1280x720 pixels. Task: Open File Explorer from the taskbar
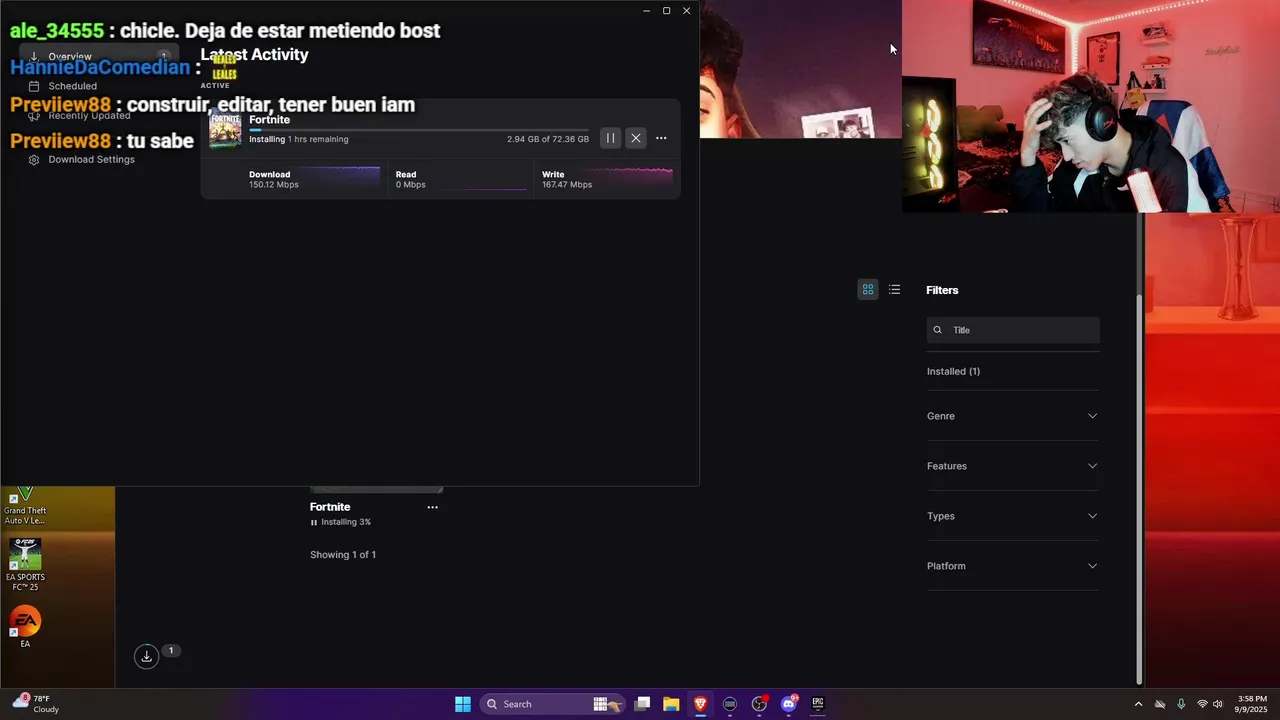[671, 704]
